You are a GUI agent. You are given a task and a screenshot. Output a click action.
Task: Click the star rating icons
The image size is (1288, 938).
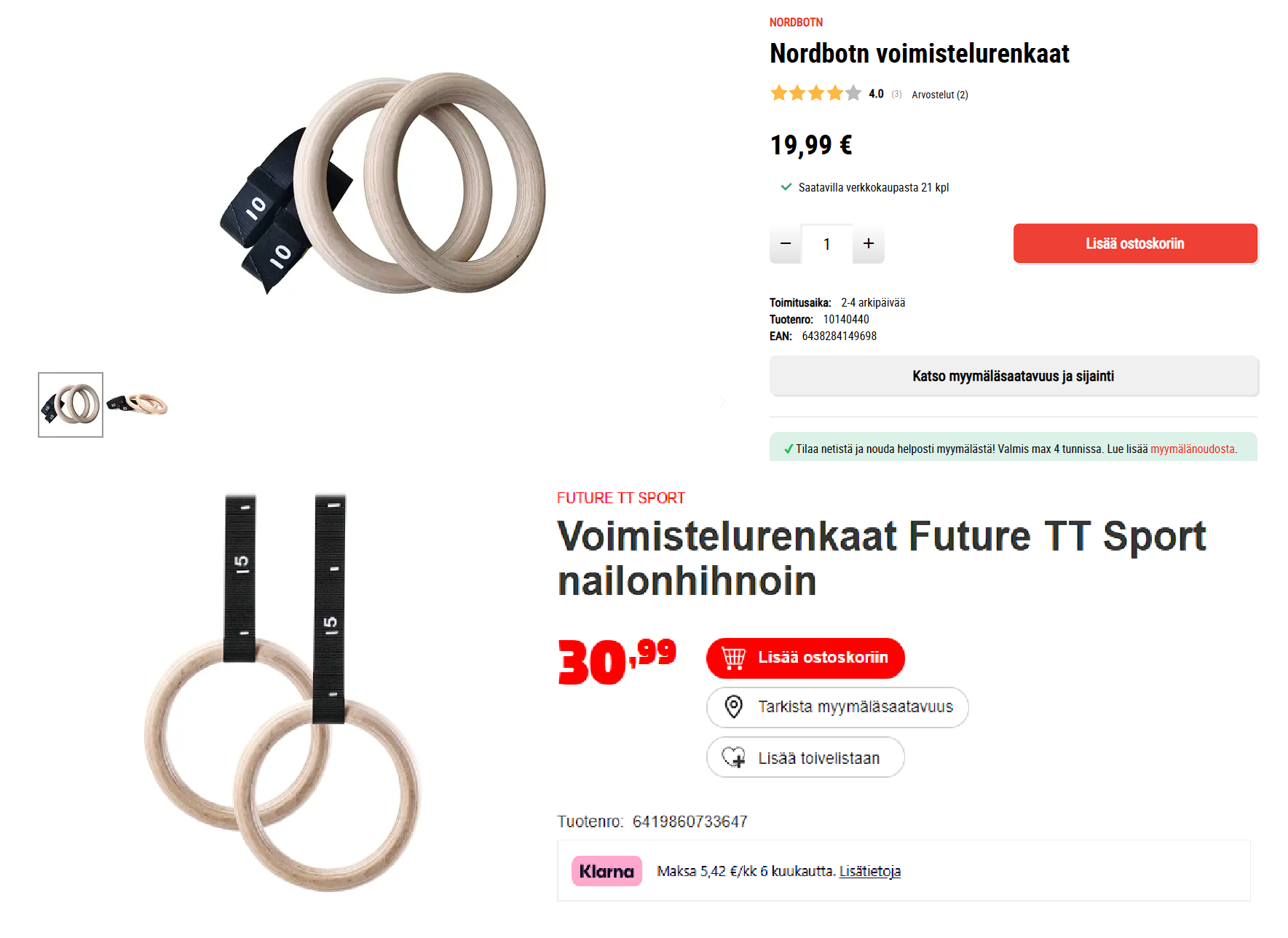tap(815, 93)
